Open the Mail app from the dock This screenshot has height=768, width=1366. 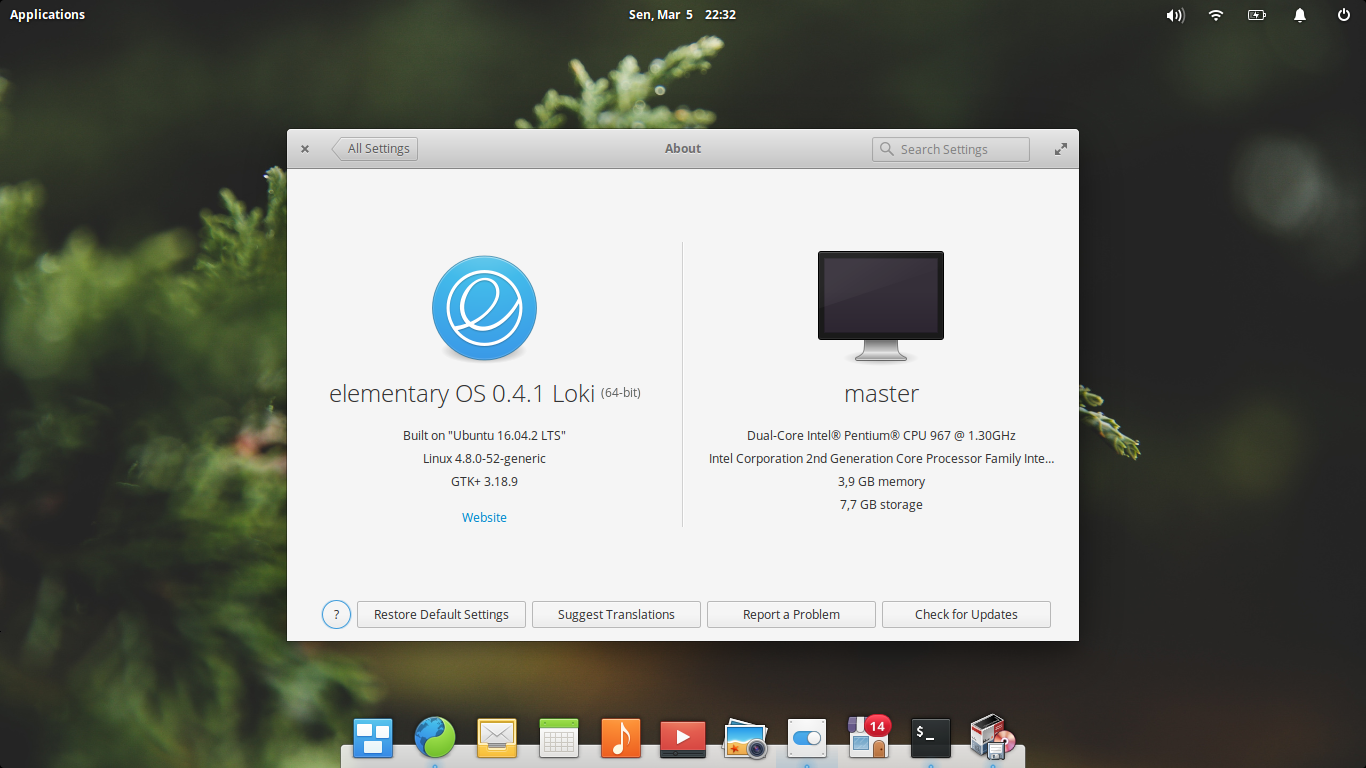coord(497,738)
